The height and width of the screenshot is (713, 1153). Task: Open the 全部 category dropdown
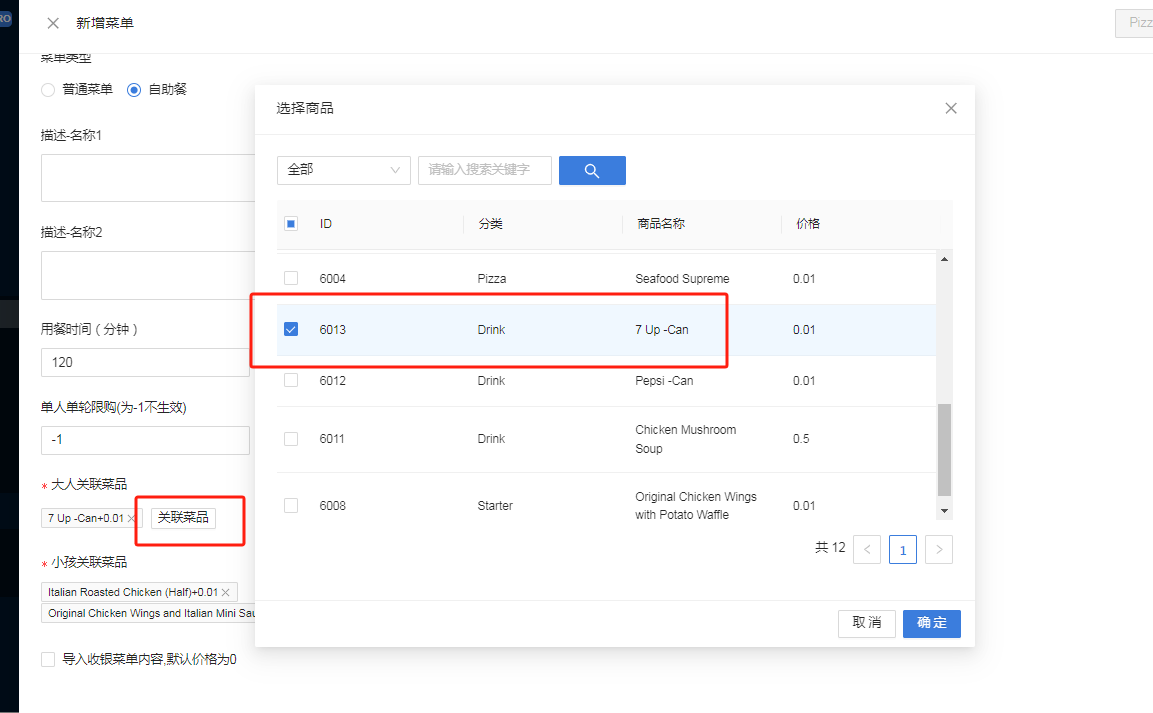(x=343, y=171)
